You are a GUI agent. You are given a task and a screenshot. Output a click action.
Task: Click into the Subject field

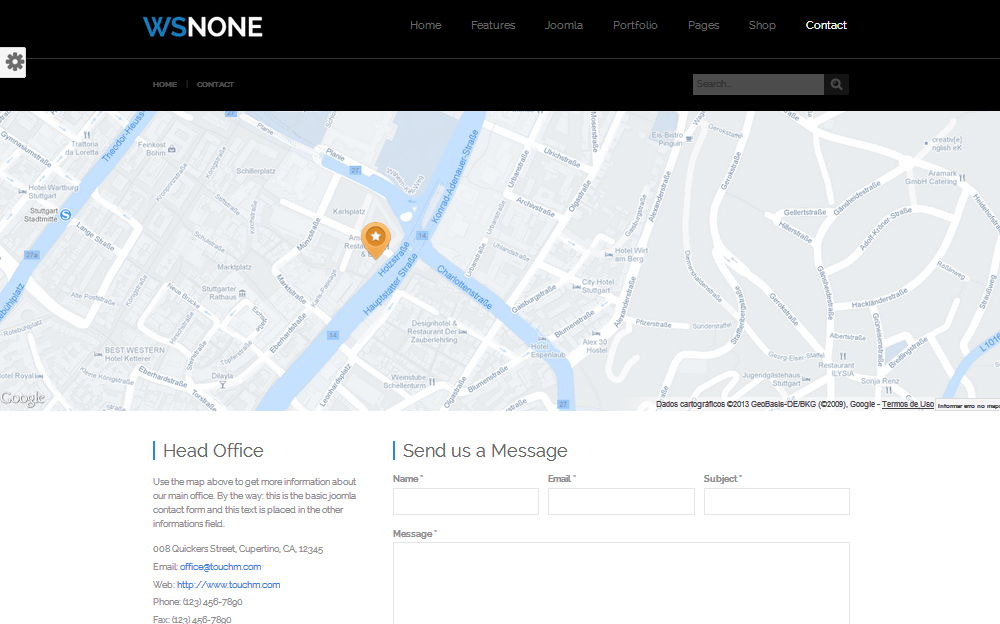[x=776, y=501]
